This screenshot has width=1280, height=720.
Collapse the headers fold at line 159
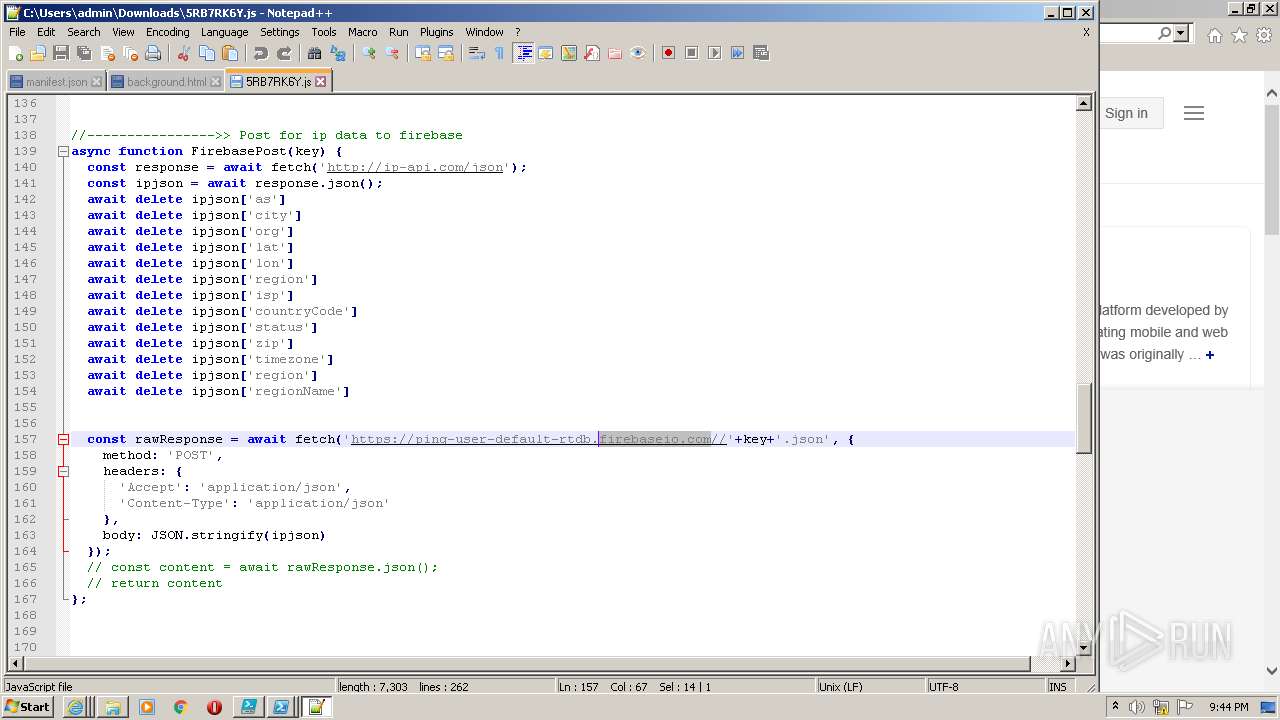63,471
